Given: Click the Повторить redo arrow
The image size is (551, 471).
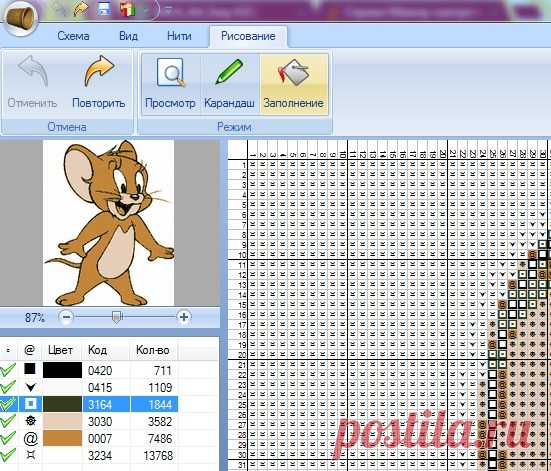Looking at the screenshot, I should point(99,71).
